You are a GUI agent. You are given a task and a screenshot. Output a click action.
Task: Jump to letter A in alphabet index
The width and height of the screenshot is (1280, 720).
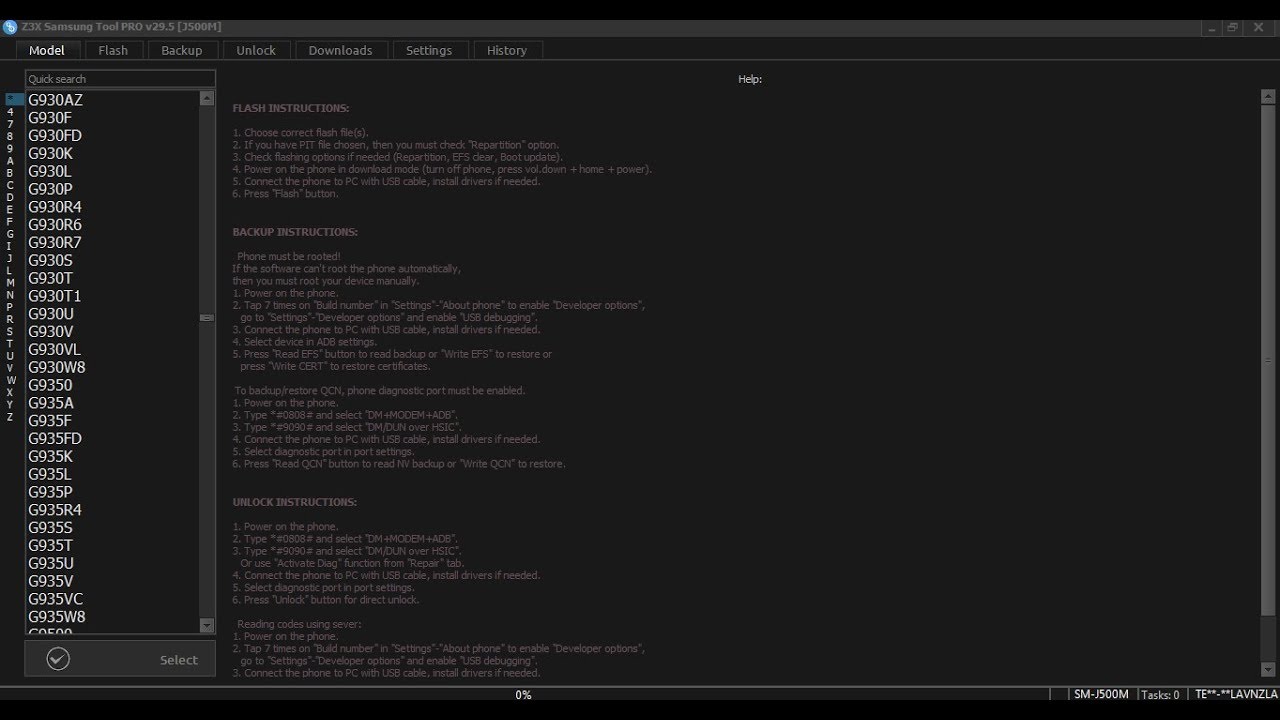tap(10, 160)
